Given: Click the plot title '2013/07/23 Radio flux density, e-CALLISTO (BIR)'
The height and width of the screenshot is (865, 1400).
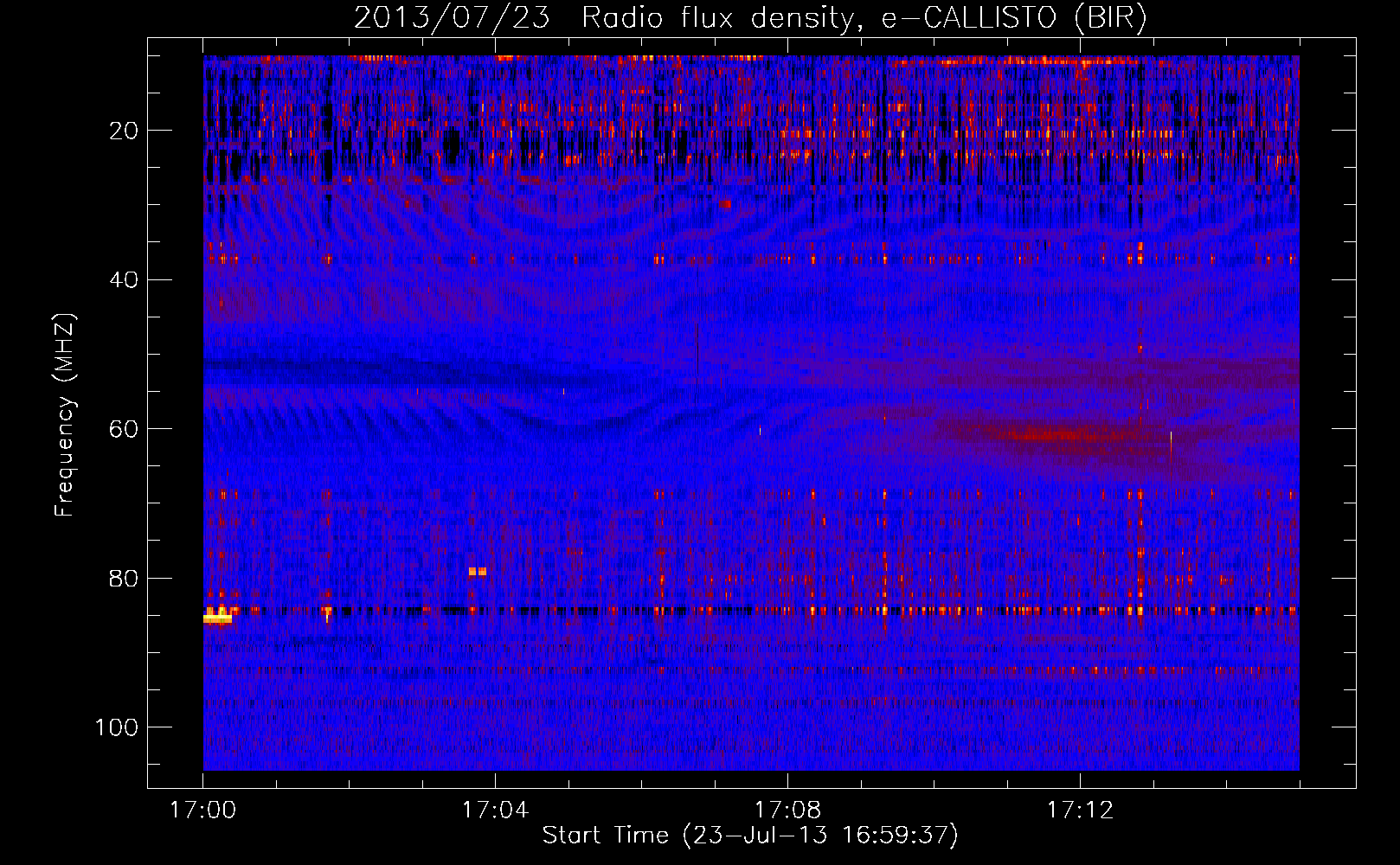Looking at the screenshot, I should coord(750,17).
